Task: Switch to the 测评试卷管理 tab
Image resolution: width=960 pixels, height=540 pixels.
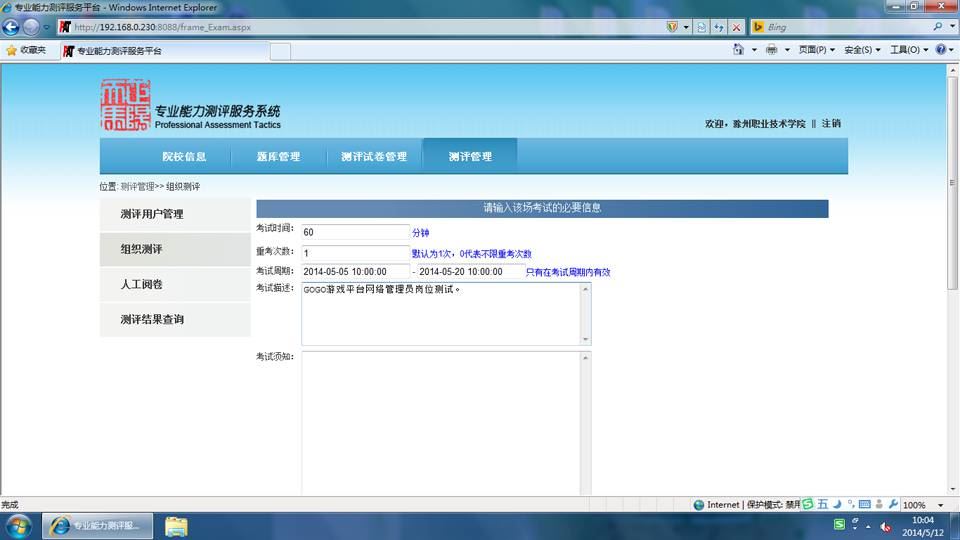Action: tap(373, 157)
